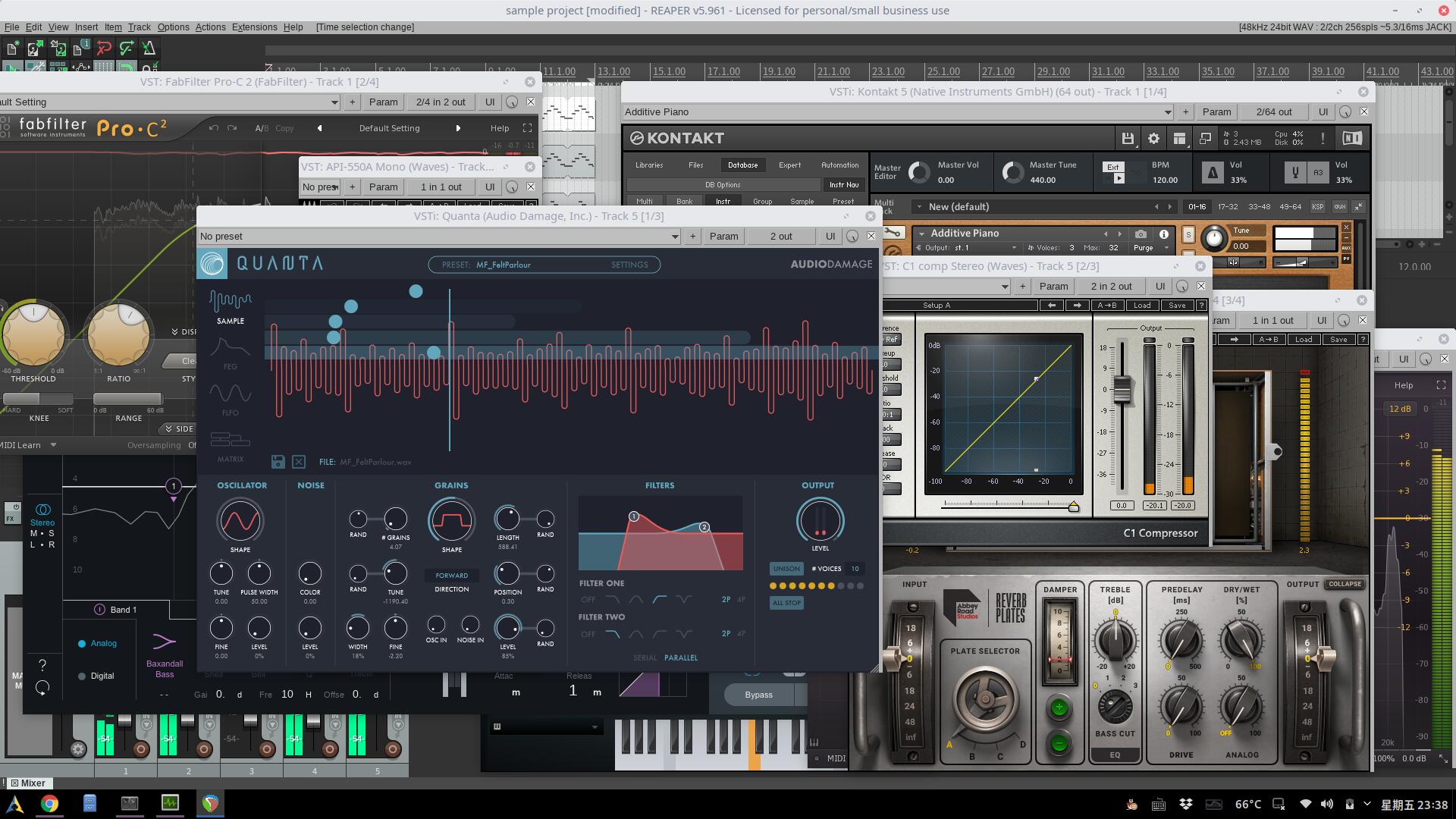Click Pro-C 2 full screen icon
The image size is (1456, 819).
point(527,128)
